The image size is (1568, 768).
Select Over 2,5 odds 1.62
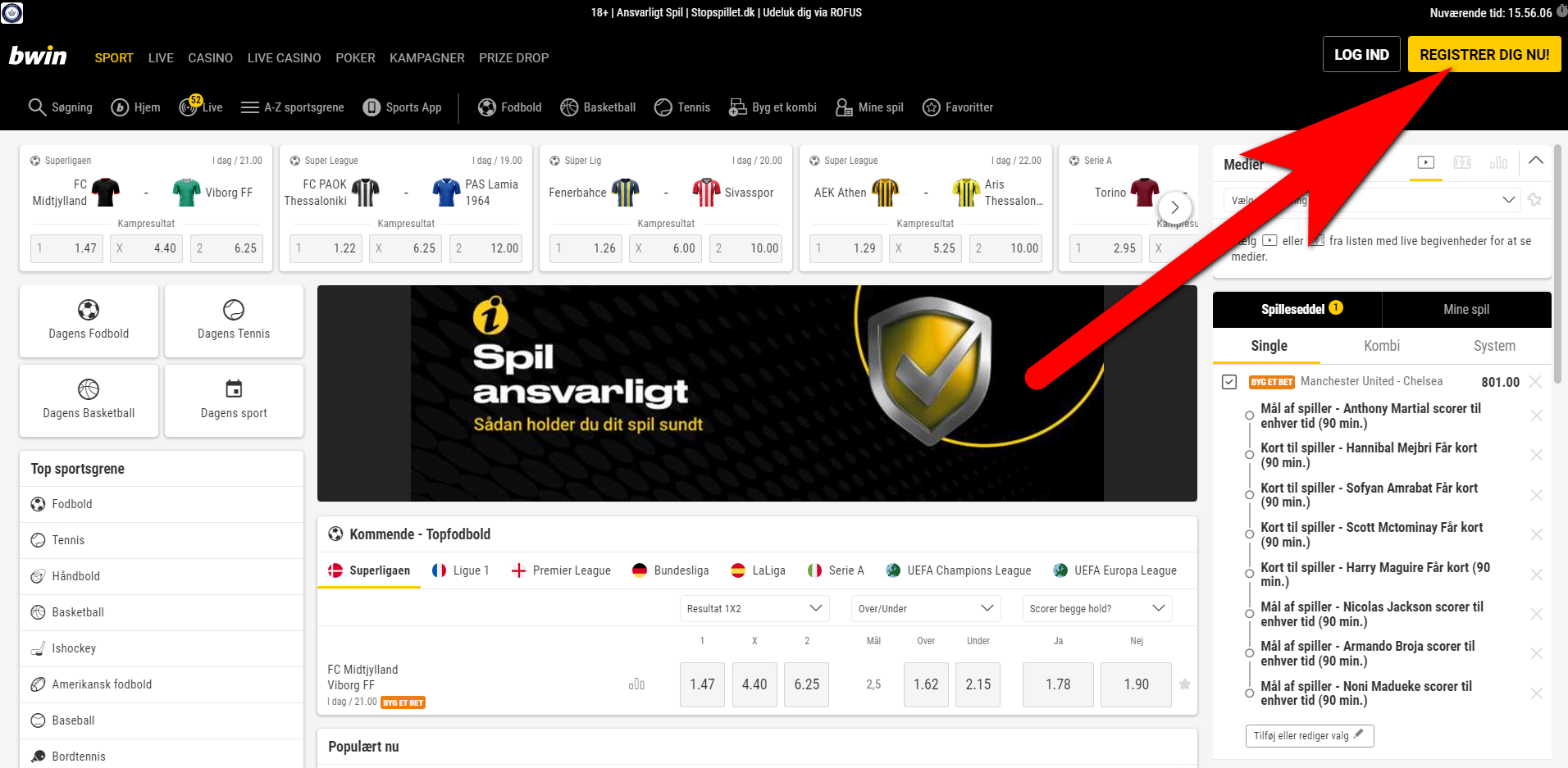[x=926, y=684]
